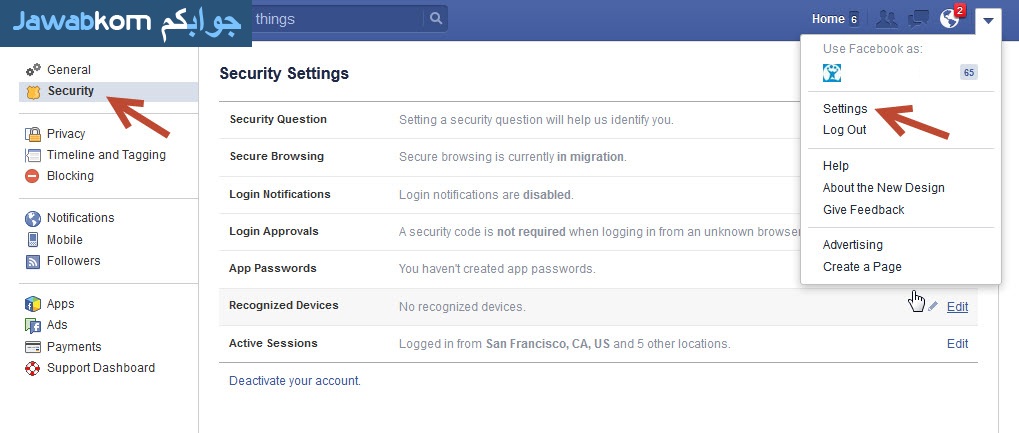The height and width of the screenshot is (433, 1019).
Task: Open notifications globe icon with red badge
Action: click(951, 18)
